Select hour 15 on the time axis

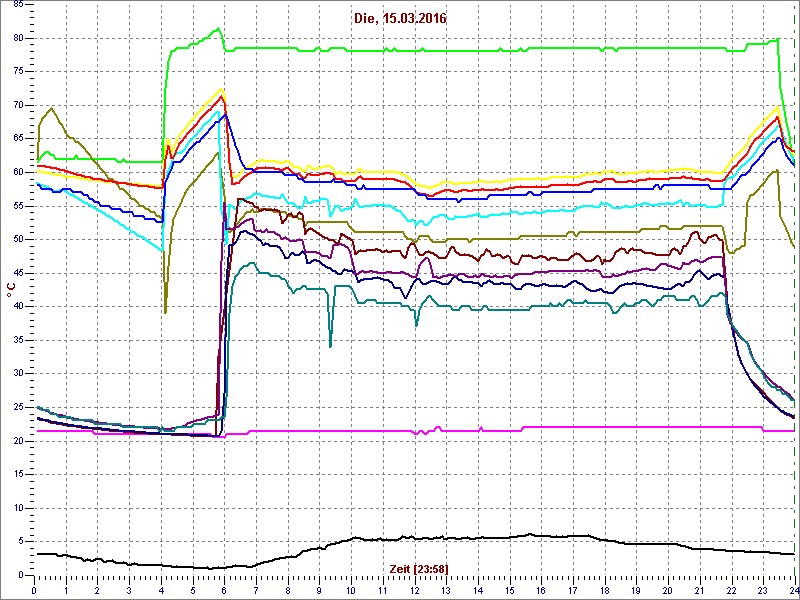click(x=510, y=589)
